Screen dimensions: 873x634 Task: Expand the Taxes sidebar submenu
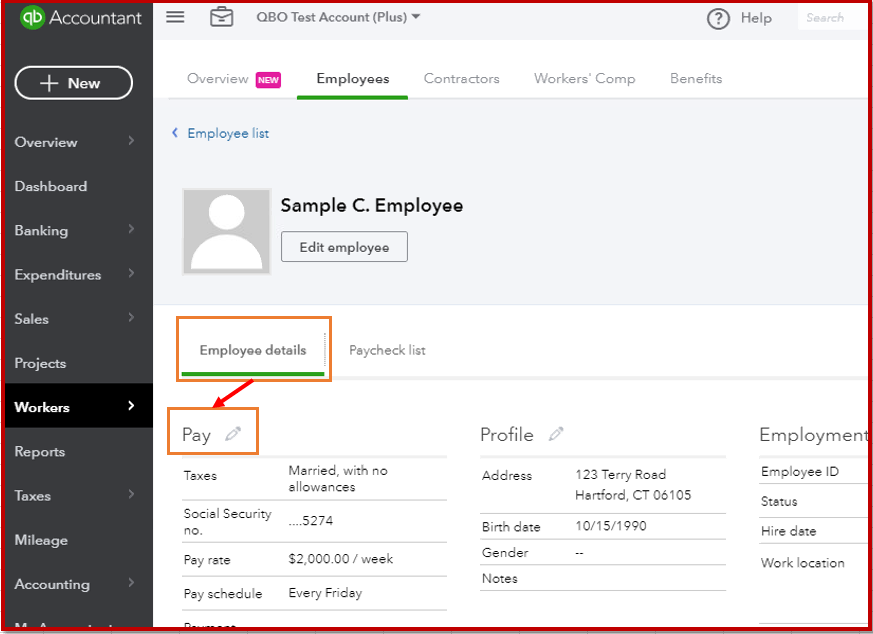coord(131,495)
